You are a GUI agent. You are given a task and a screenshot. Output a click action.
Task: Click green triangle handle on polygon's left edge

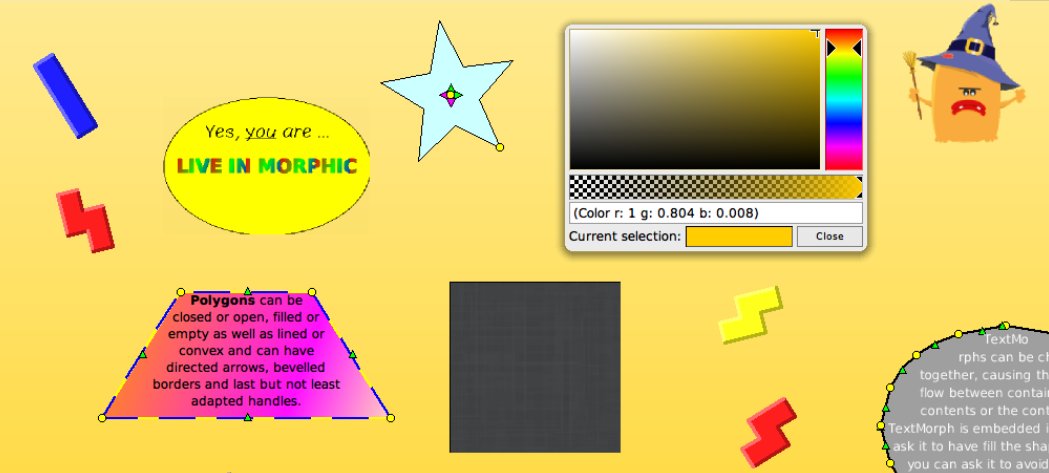coord(142,354)
